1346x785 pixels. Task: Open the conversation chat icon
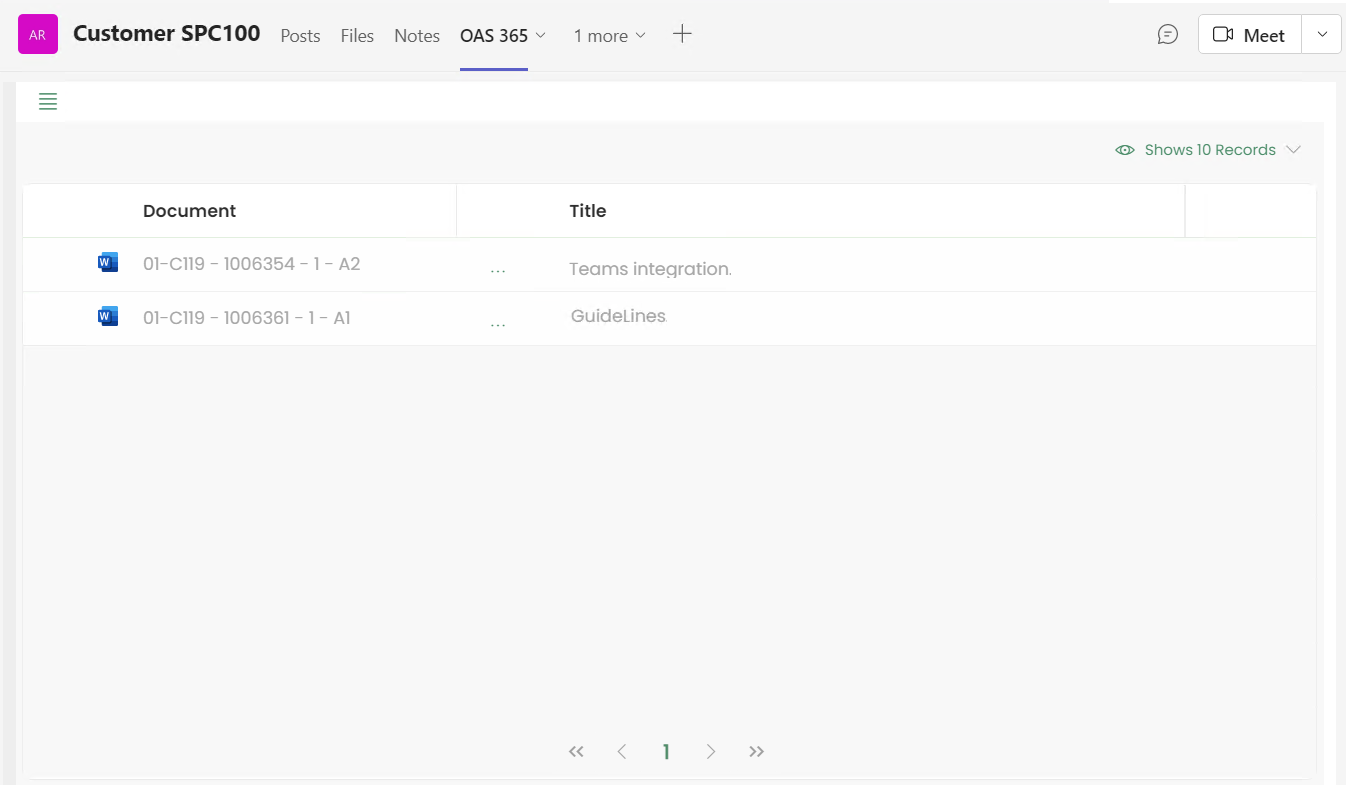pos(1167,35)
